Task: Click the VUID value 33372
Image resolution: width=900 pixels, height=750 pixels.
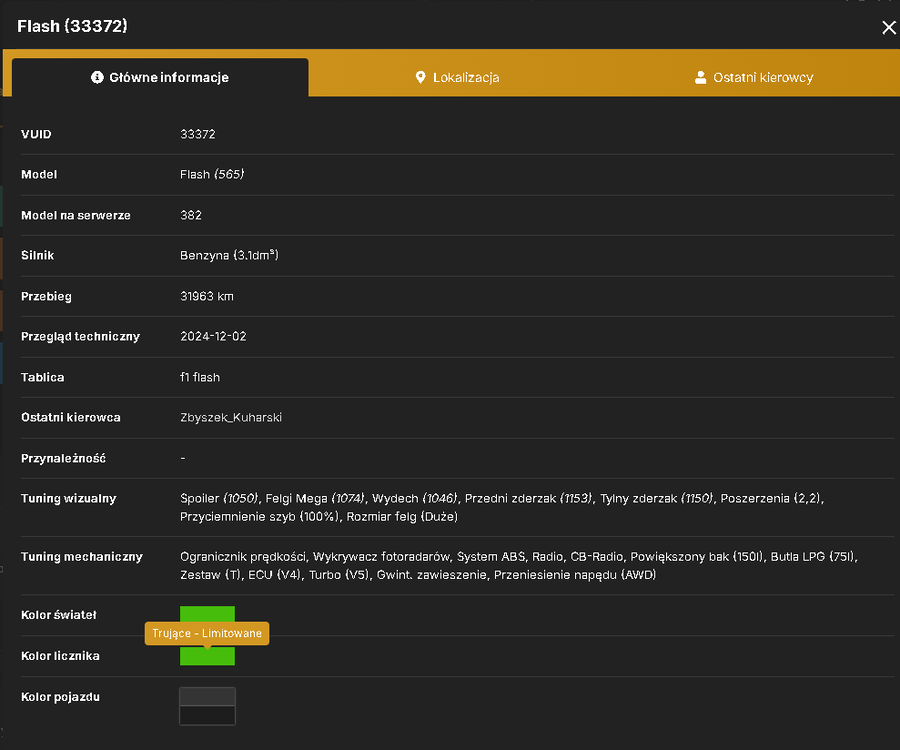Action: point(197,134)
